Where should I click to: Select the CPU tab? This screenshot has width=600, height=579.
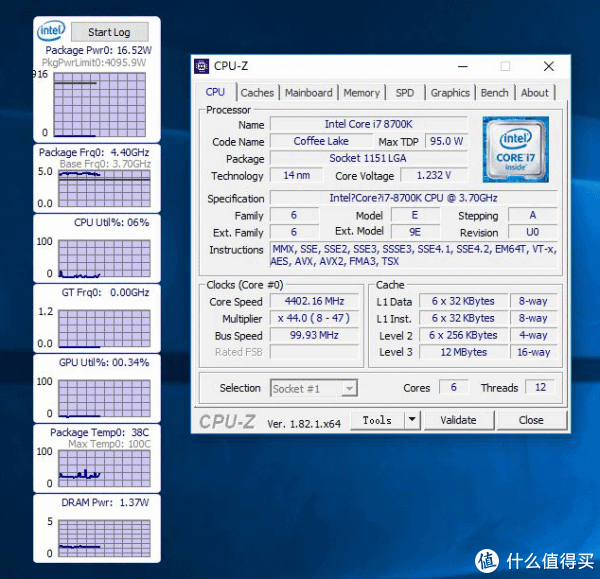[x=215, y=92]
